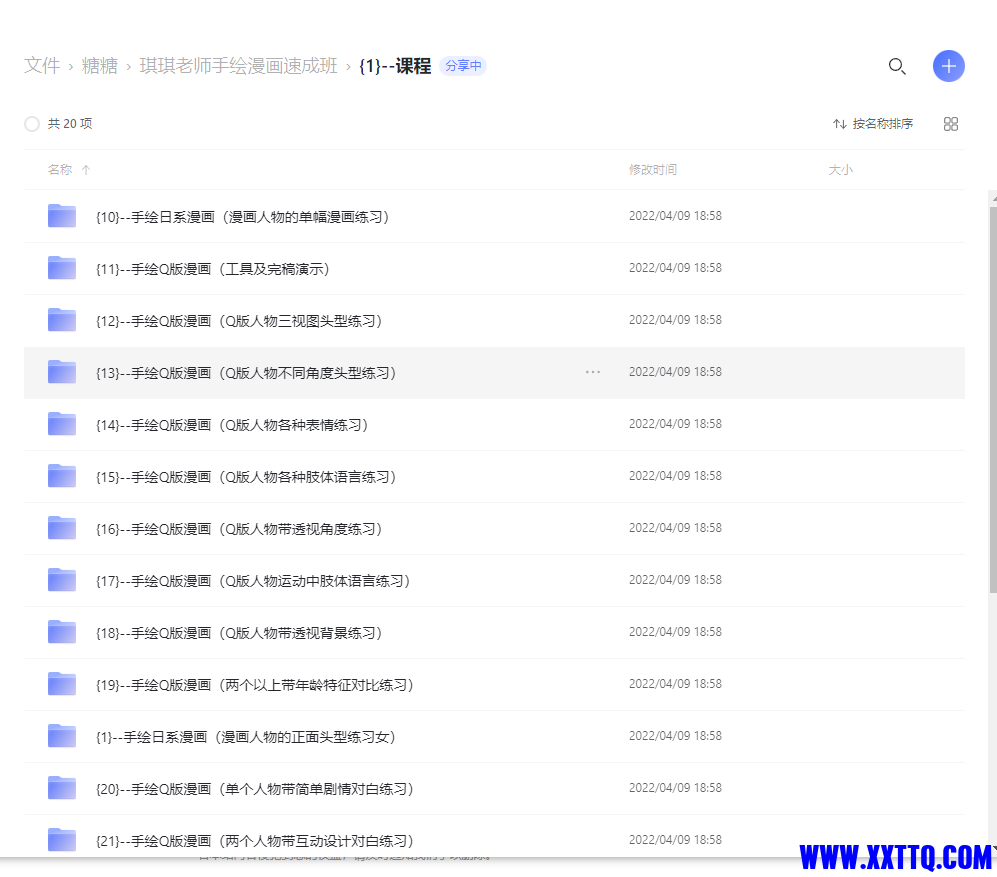Viewport: 997px width, 877px height.
Task: Open folder name {10}--手绘日系漫画（漫画人物的单幅漫画练习）
Action: (242, 217)
